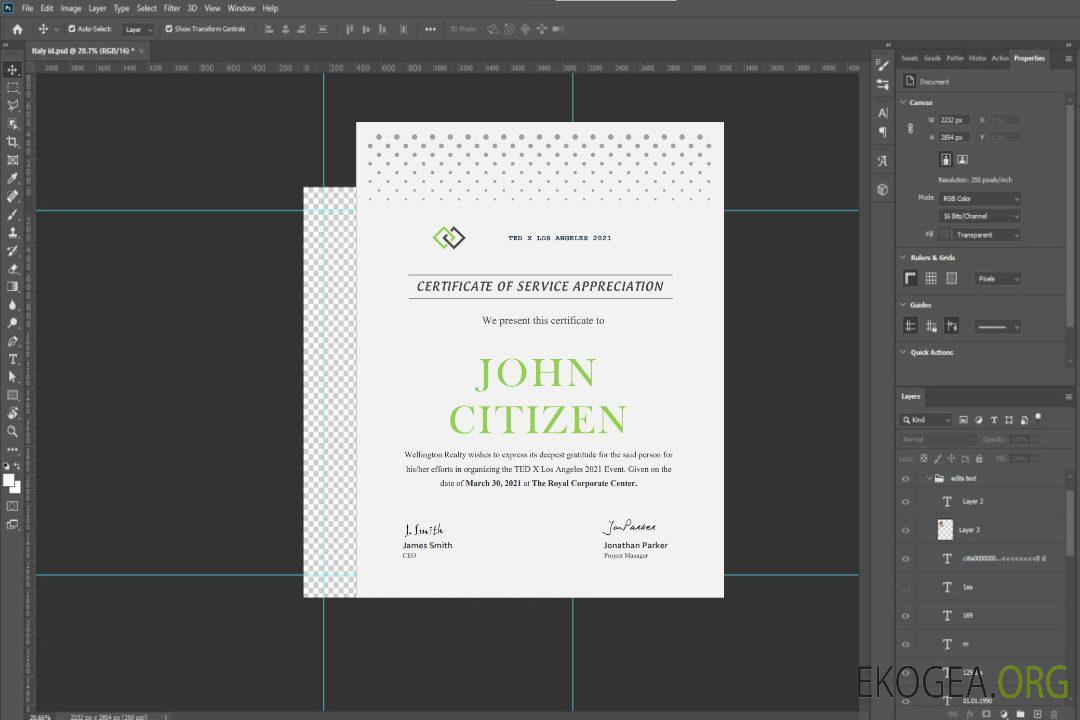The height and width of the screenshot is (720, 1080).
Task: Open the Filter menu
Action: click(x=172, y=8)
